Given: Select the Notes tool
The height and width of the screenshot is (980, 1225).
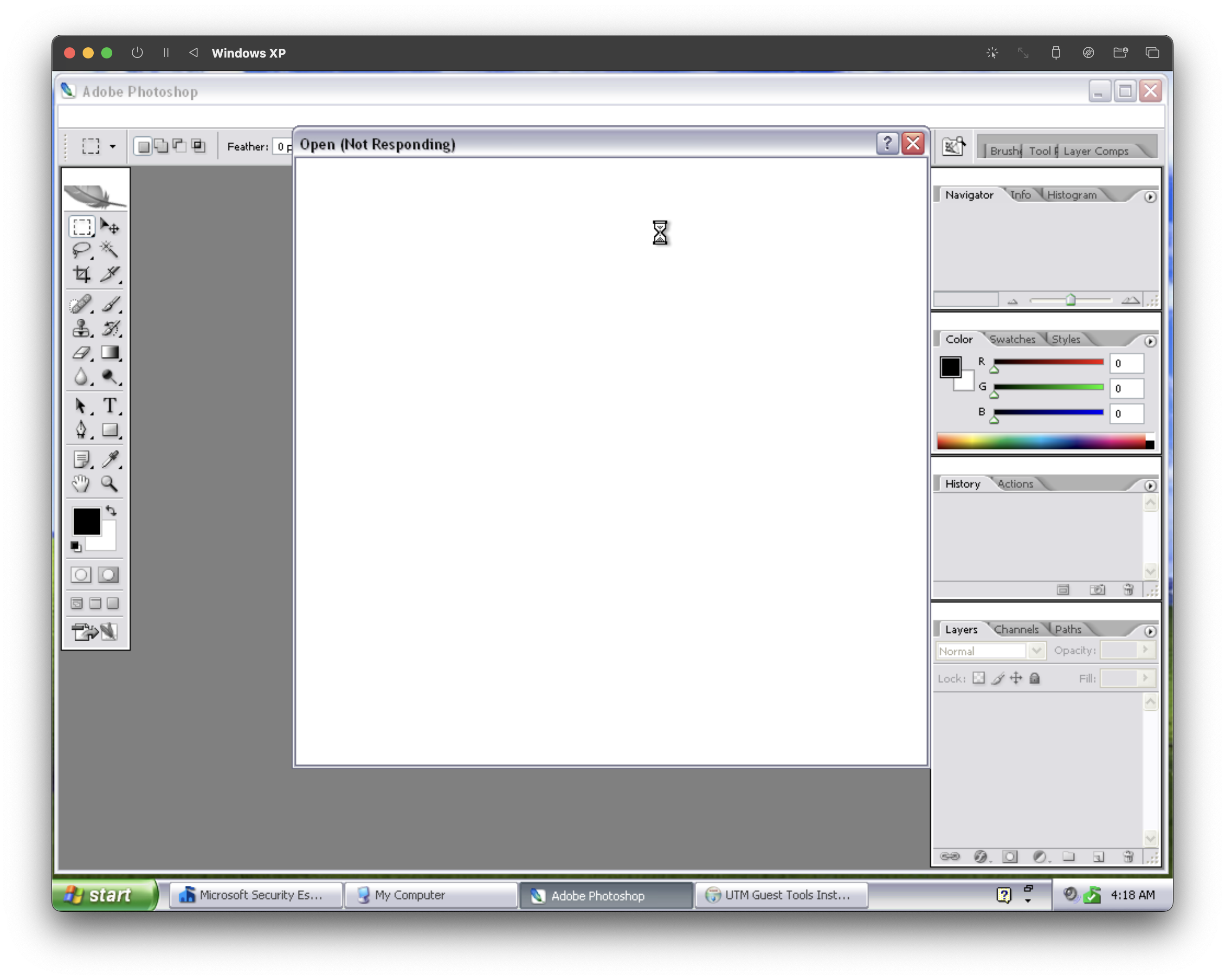Looking at the screenshot, I should point(82,459).
